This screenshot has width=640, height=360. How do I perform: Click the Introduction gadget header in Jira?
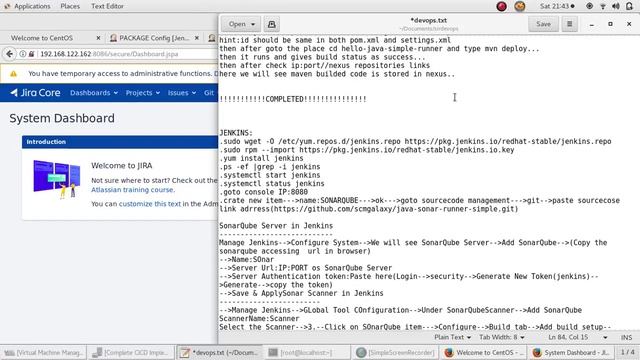coord(120,142)
